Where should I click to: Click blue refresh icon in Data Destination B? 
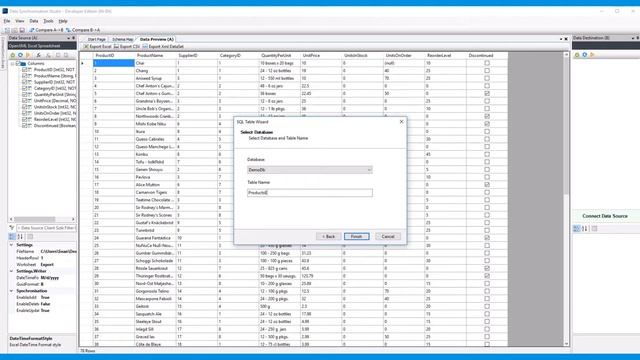coord(584,55)
